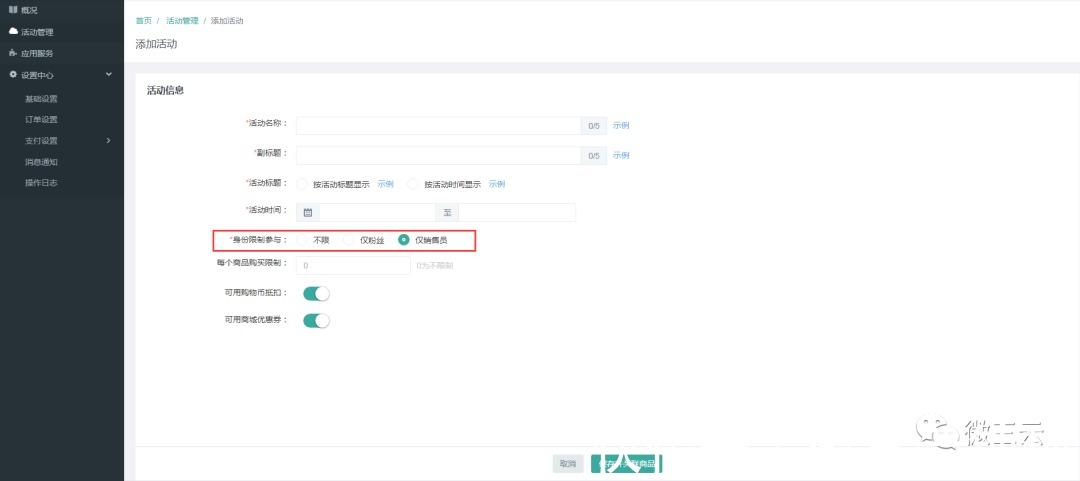Screen dimensions: 1080x481
Task: Click 示例 link beside 副标题 field
Action: coord(621,155)
